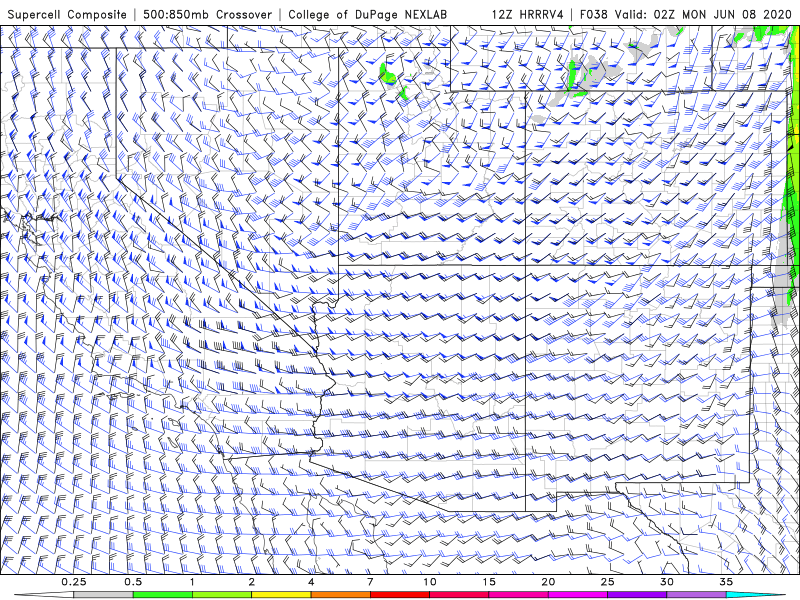Click the hot pink 15–20 color bar segment
The width and height of the screenshot is (800, 600).
point(518,595)
